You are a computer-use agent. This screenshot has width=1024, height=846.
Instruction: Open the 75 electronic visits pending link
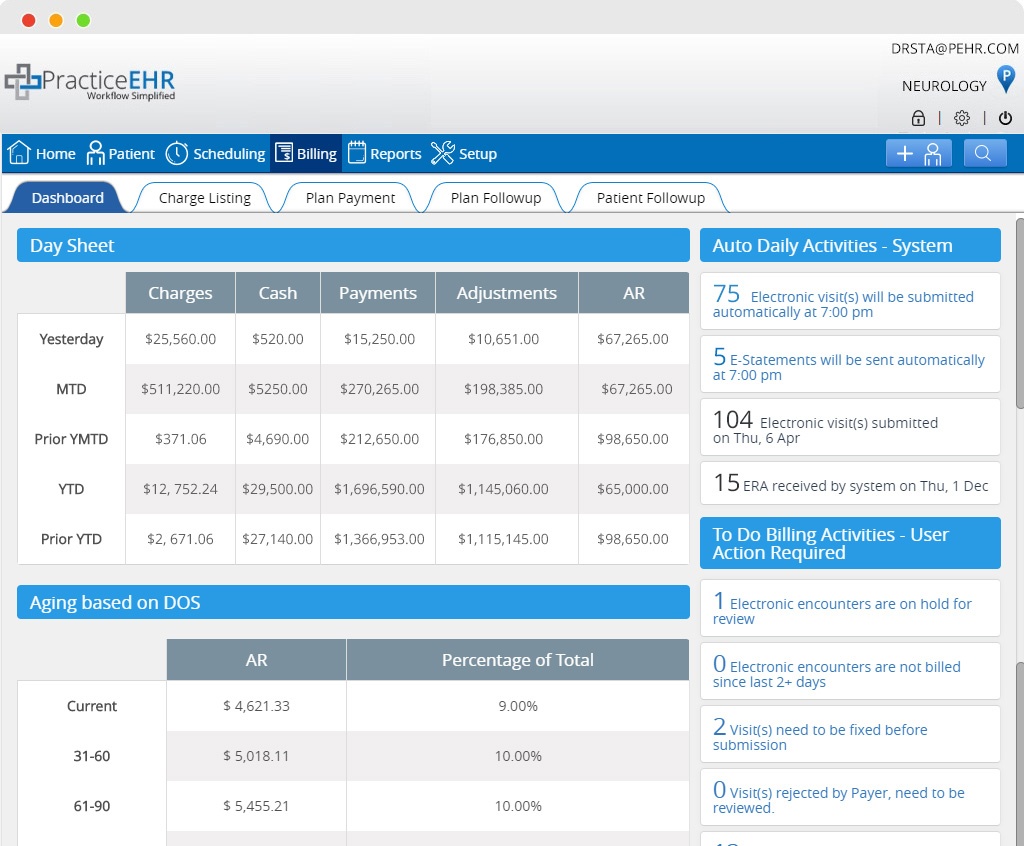click(850, 301)
